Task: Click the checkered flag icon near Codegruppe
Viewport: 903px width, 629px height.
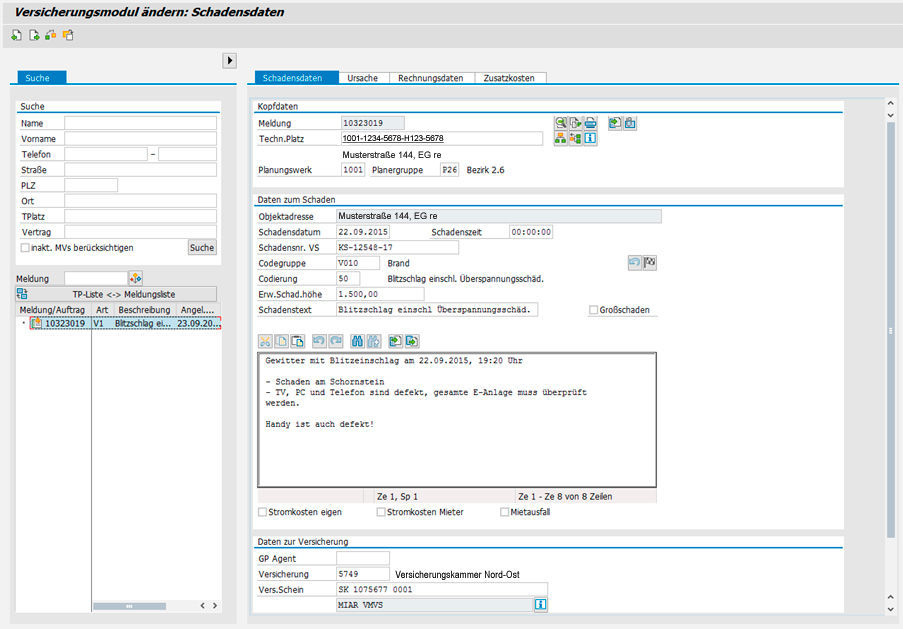Action: 650,263
